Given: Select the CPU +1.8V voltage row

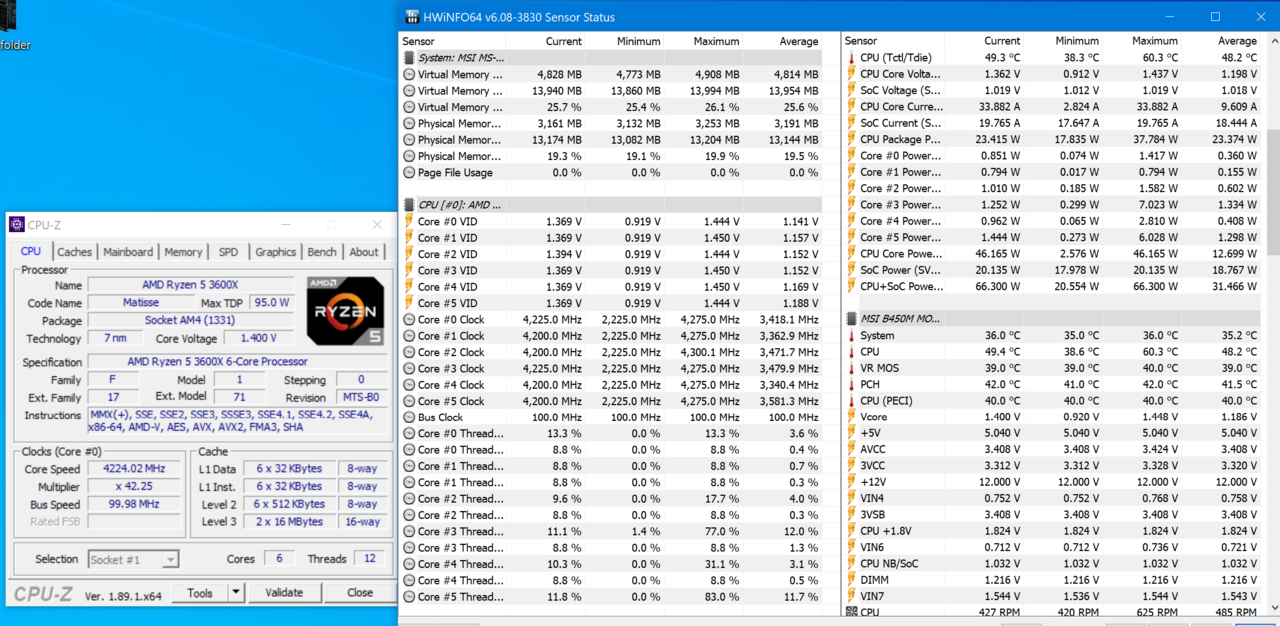Looking at the screenshot, I should coord(1051,531).
